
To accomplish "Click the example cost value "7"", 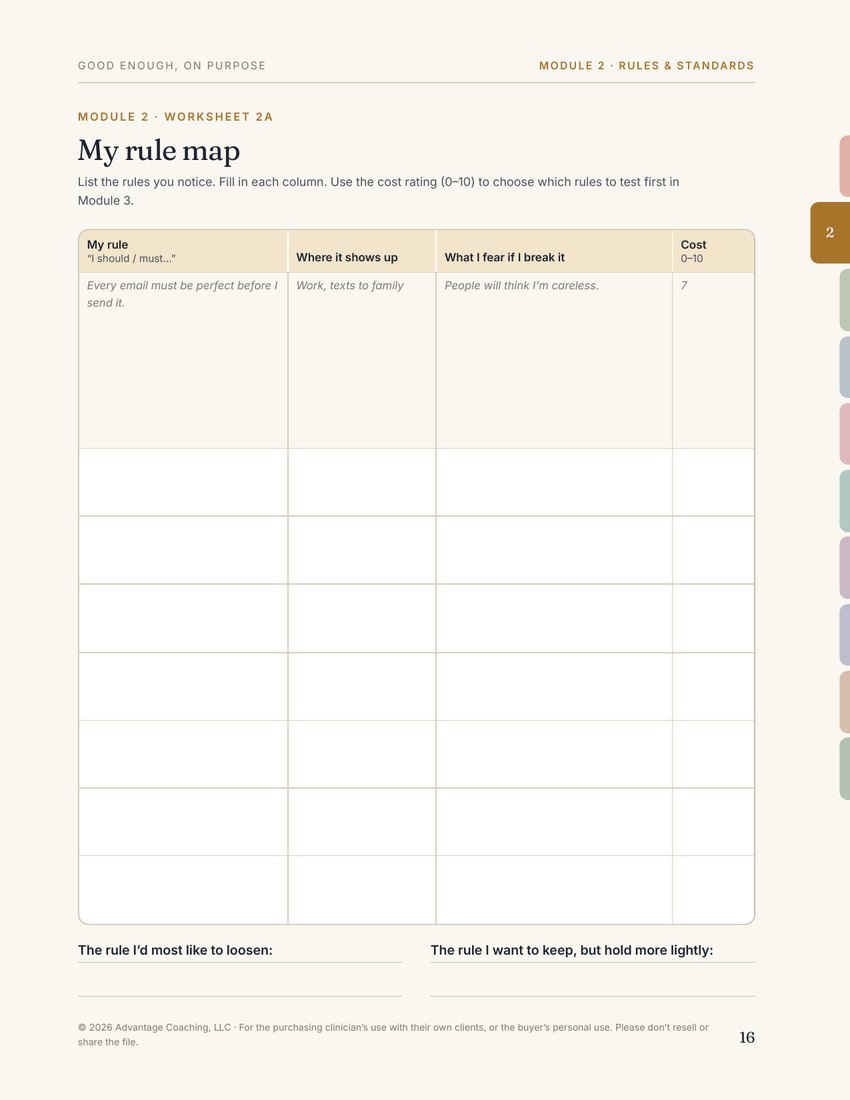I will pyautogui.click(x=684, y=286).
